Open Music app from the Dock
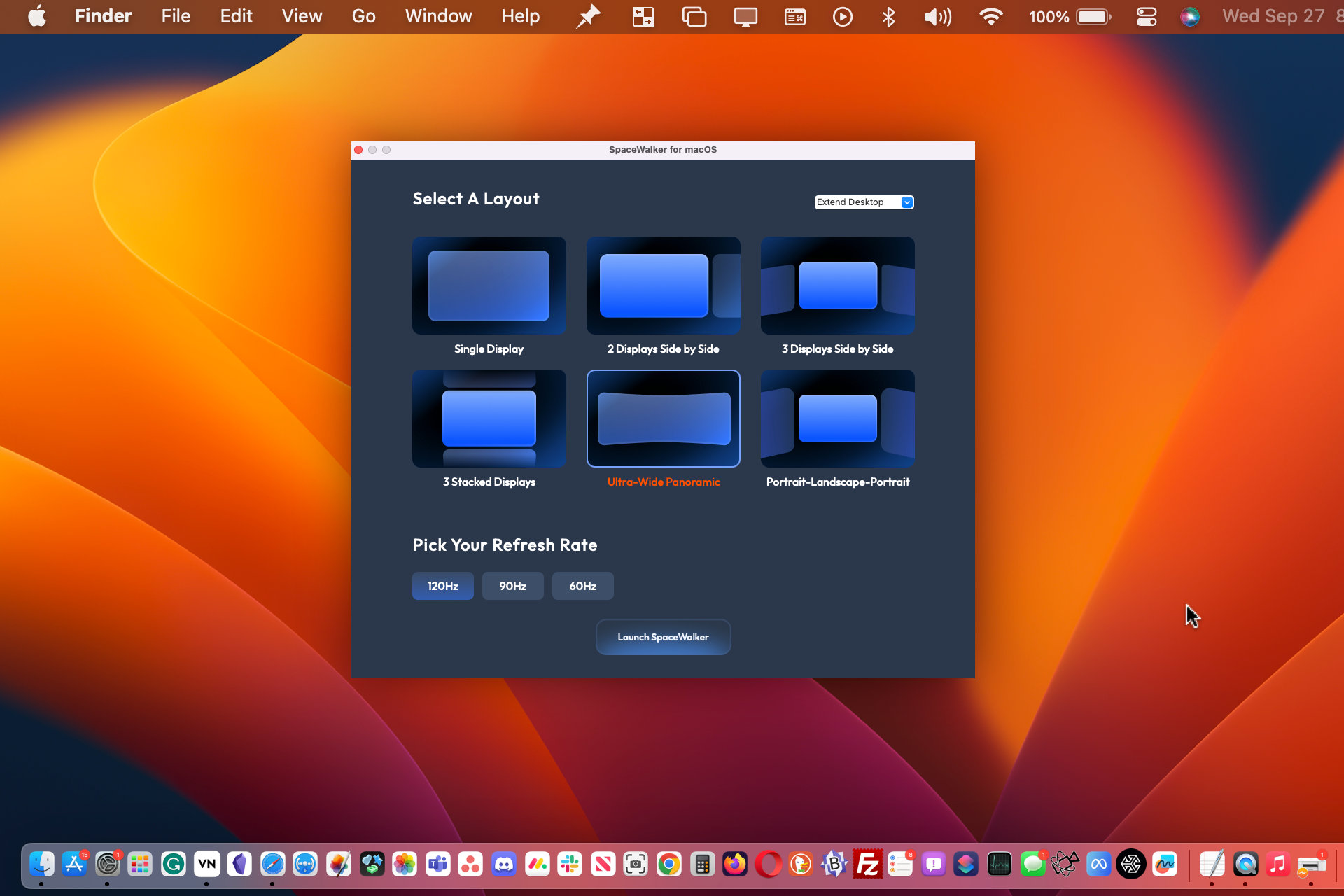Image resolution: width=1344 pixels, height=896 pixels. pyautogui.click(x=1278, y=864)
